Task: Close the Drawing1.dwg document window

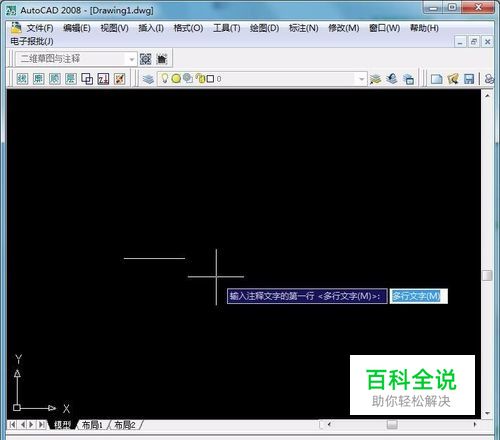Action: (x=487, y=42)
